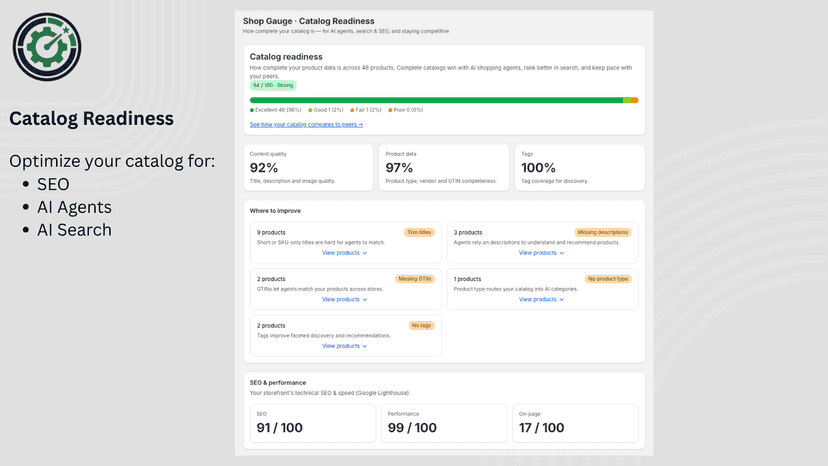Click the 'AI Agents' bullet item
This screenshot has width=828, height=466.
pos(74,207)
